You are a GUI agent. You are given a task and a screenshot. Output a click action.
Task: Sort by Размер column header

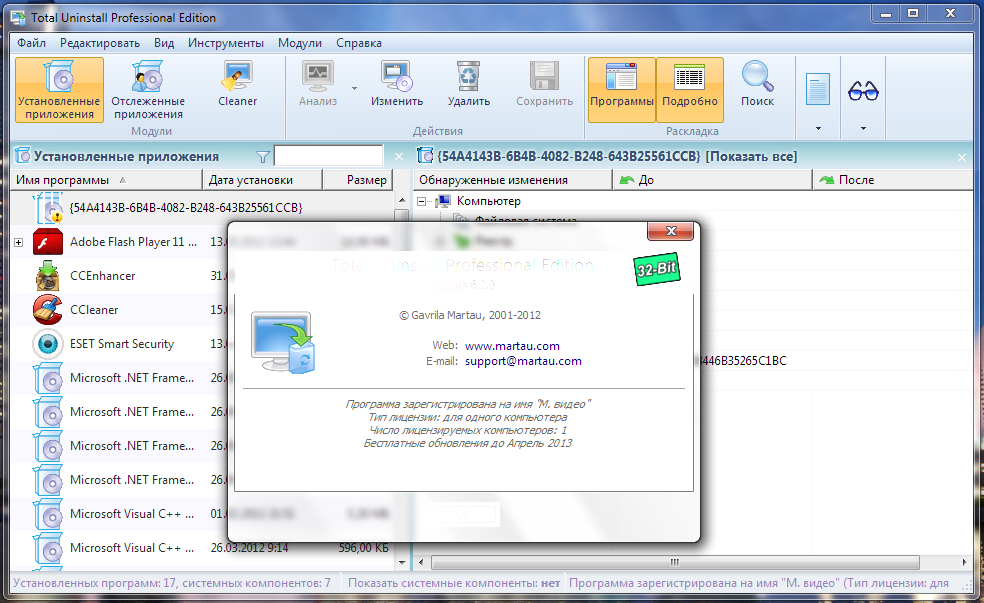(x=358, y=179)
